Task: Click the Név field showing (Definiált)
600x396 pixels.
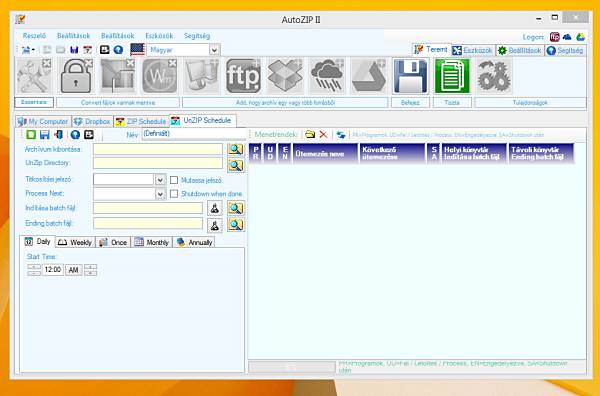Action: [193, 134]
